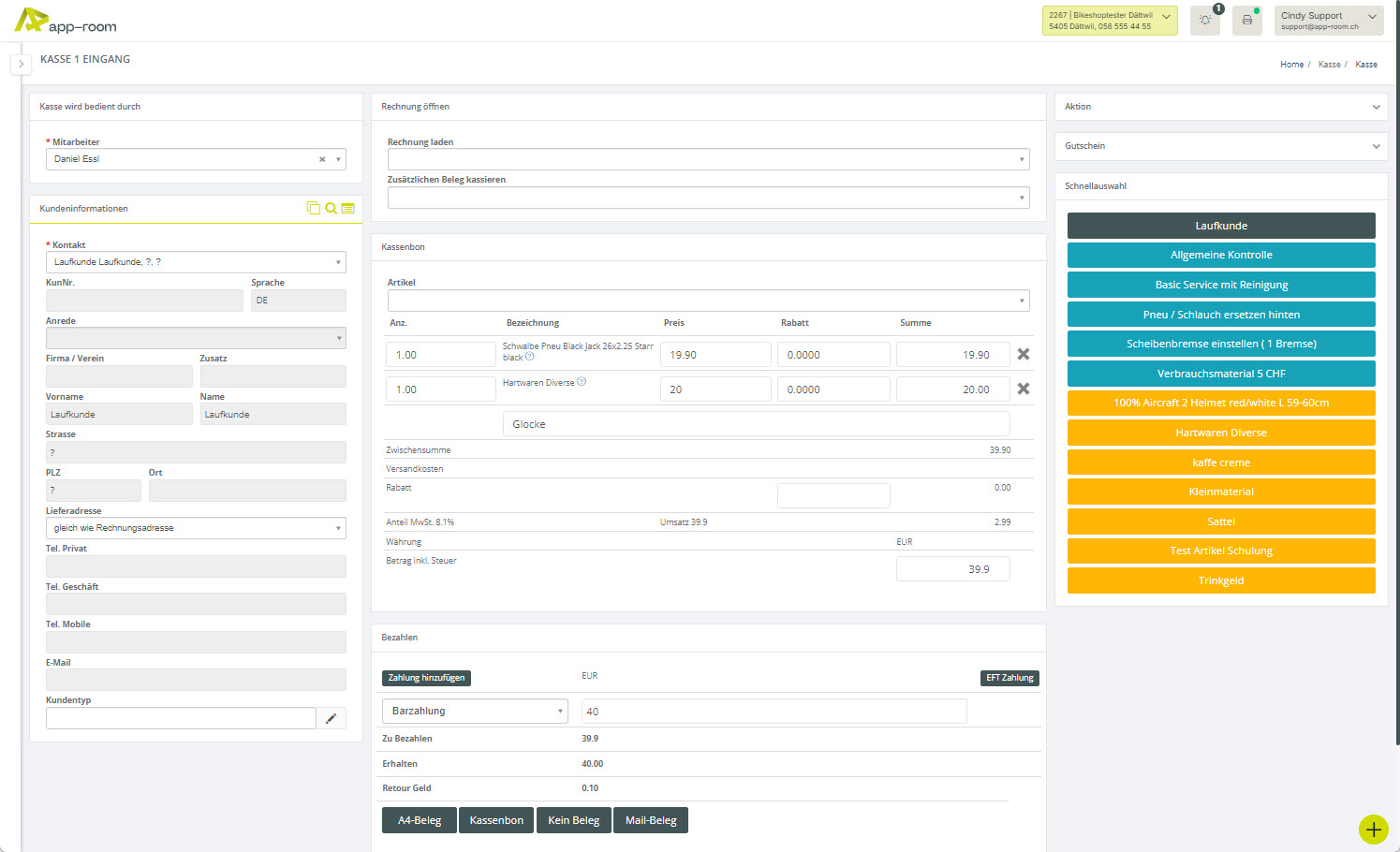
Task: Click the Glocke description text field
Action: point(756,424)
